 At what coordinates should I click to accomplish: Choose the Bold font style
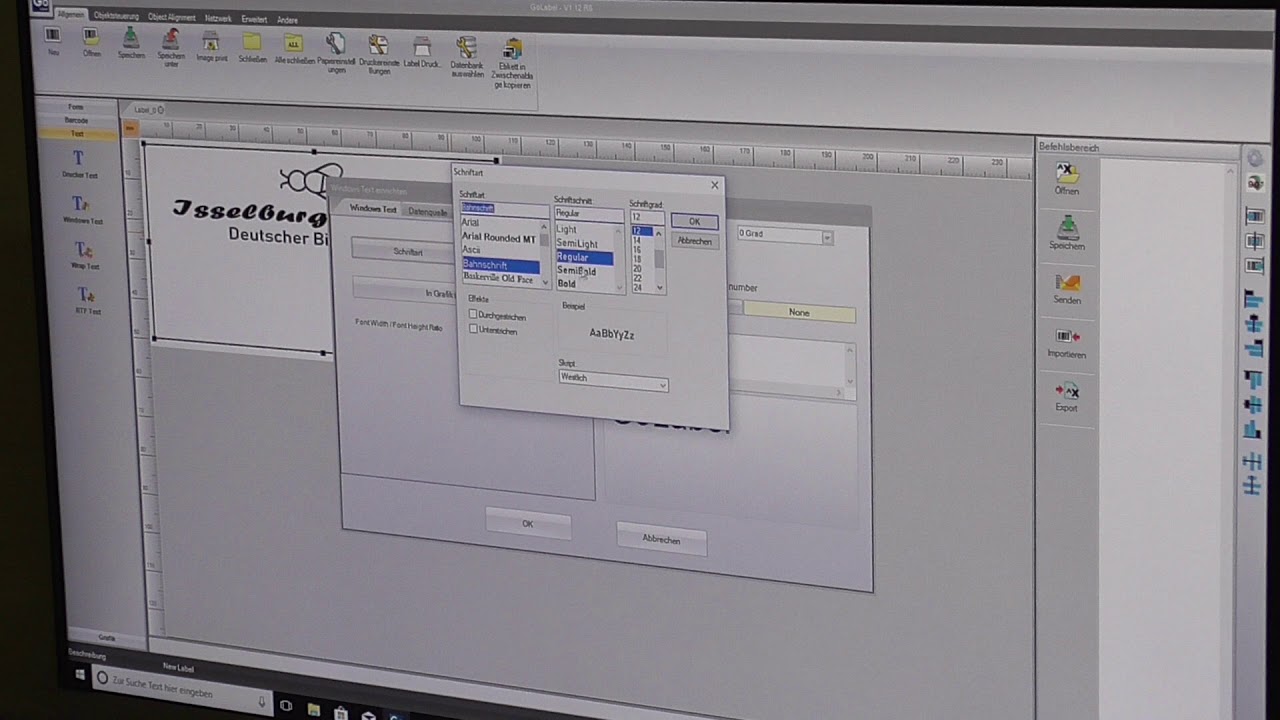pos(567,284)
